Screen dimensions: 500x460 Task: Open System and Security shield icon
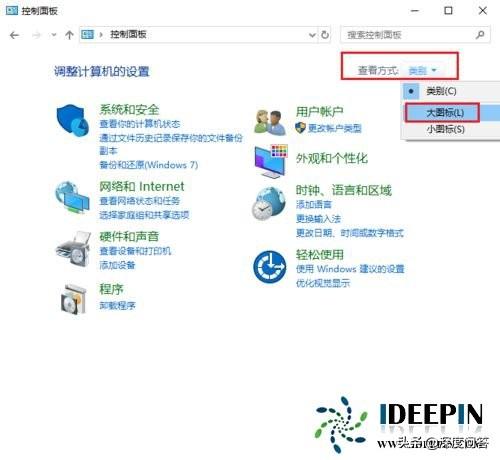[x=73, y=120]
